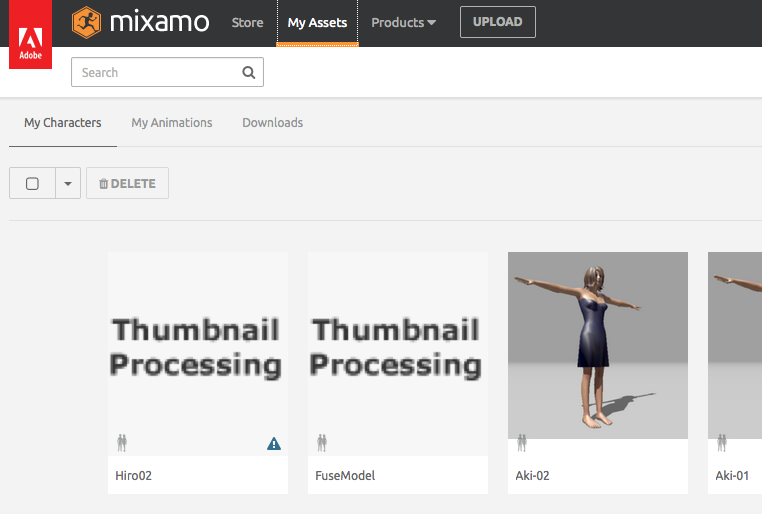Image resolution: width=762 pixels, height=514 pixels.
Task: Click the Aki-02 name label
Action: click(x=532, y=476)
